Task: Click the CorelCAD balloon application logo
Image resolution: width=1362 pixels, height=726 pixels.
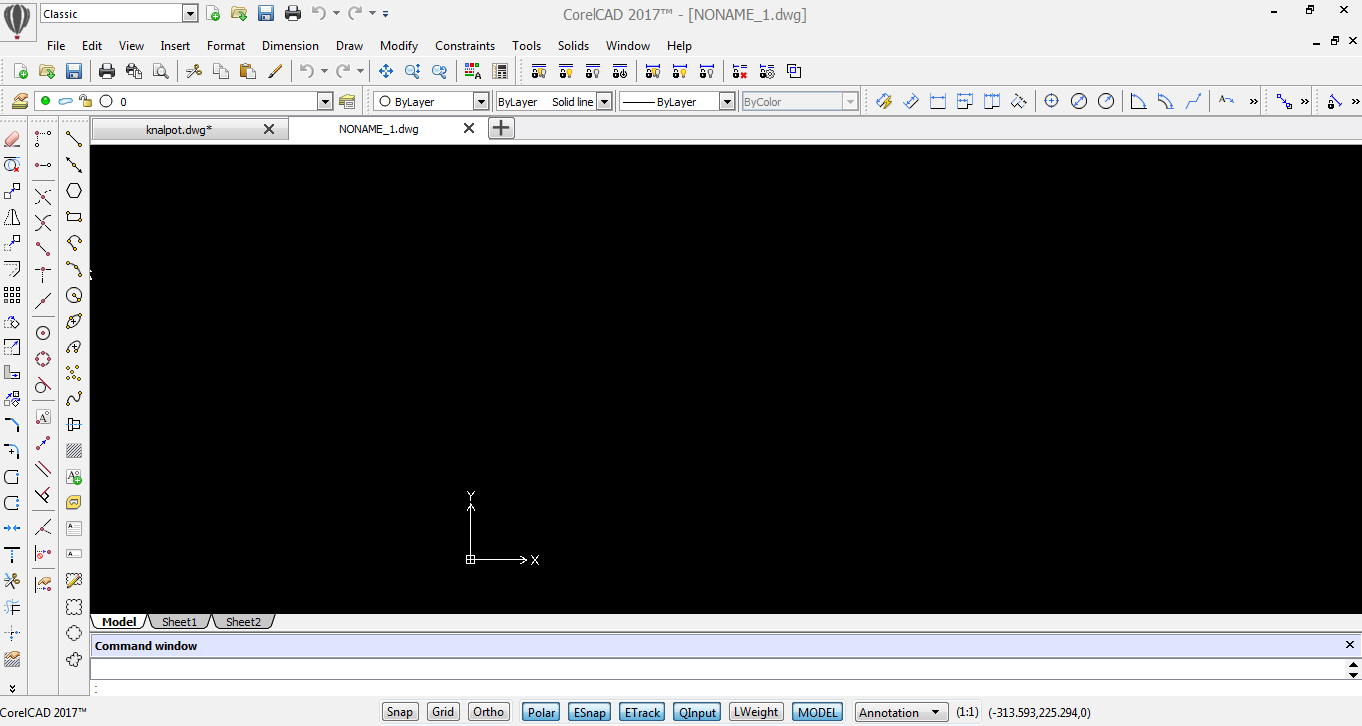Action: 18,20
